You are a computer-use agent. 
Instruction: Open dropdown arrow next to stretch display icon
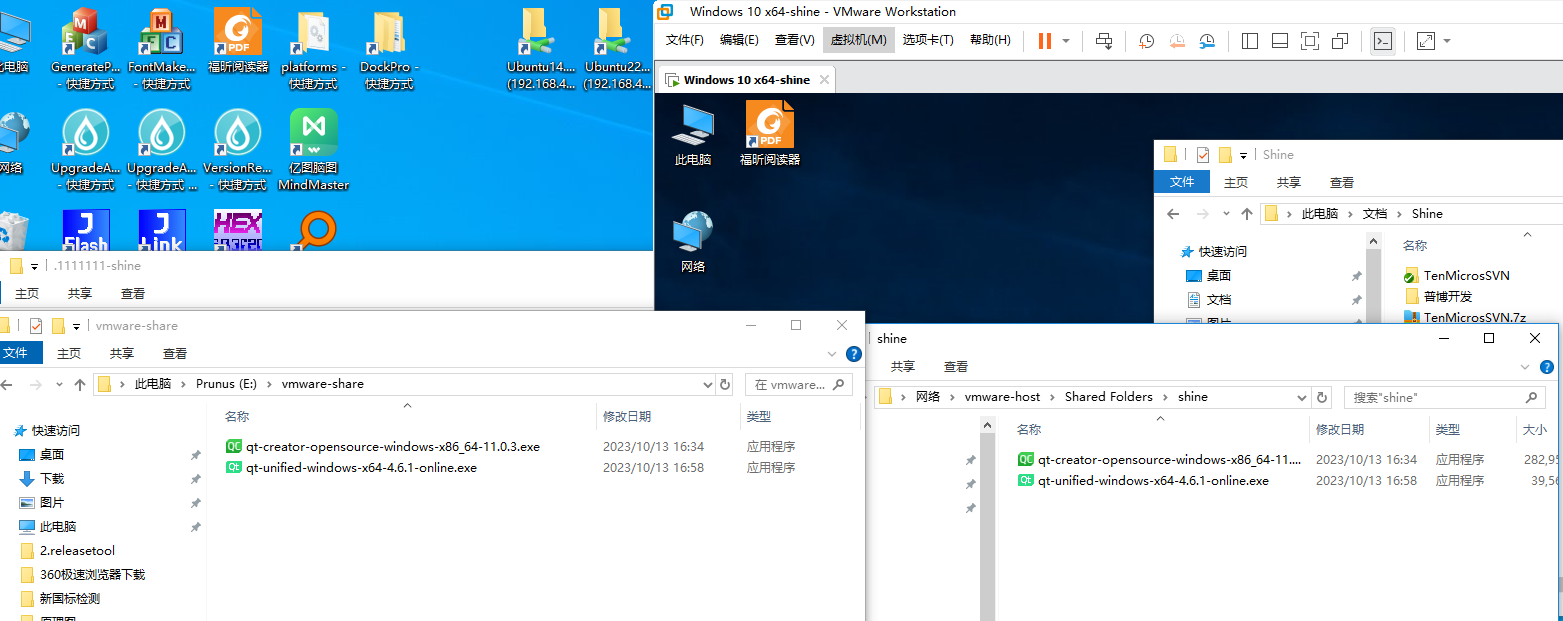point(1447,41)
